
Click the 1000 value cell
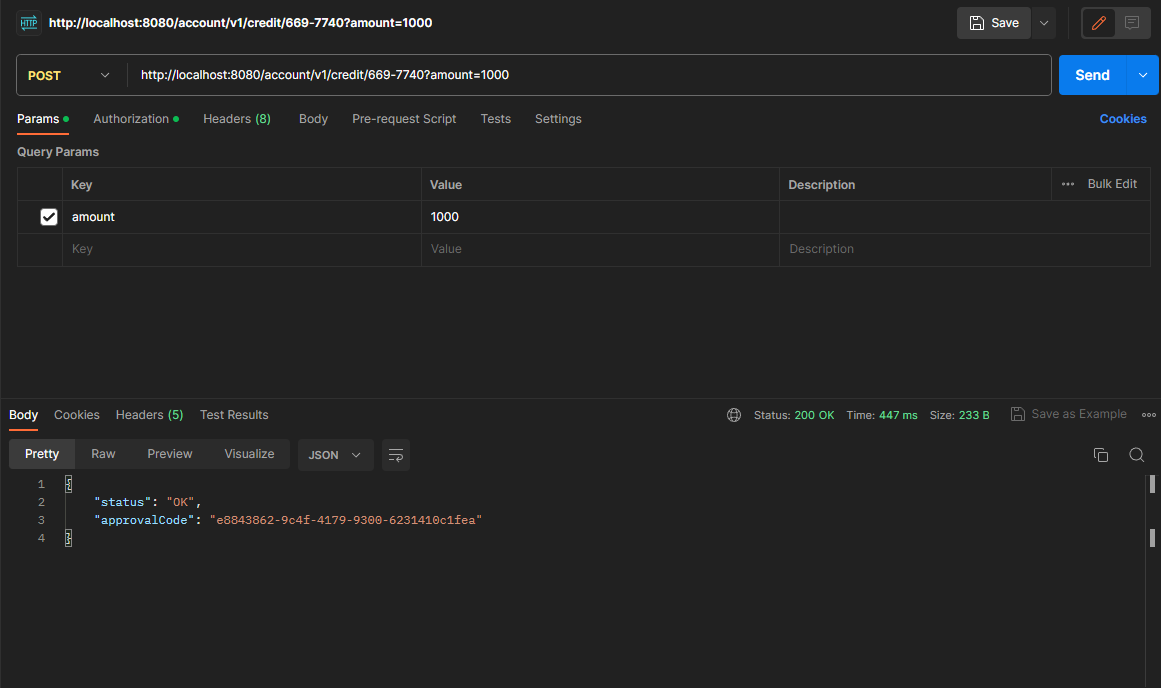[600, 217]
